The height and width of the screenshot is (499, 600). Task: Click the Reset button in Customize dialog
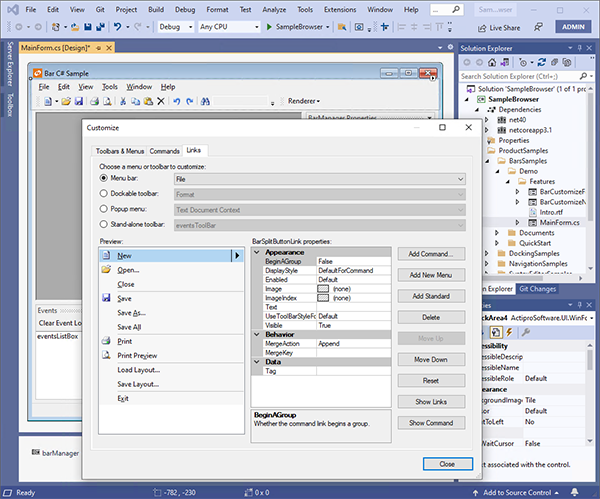(431, 381)
